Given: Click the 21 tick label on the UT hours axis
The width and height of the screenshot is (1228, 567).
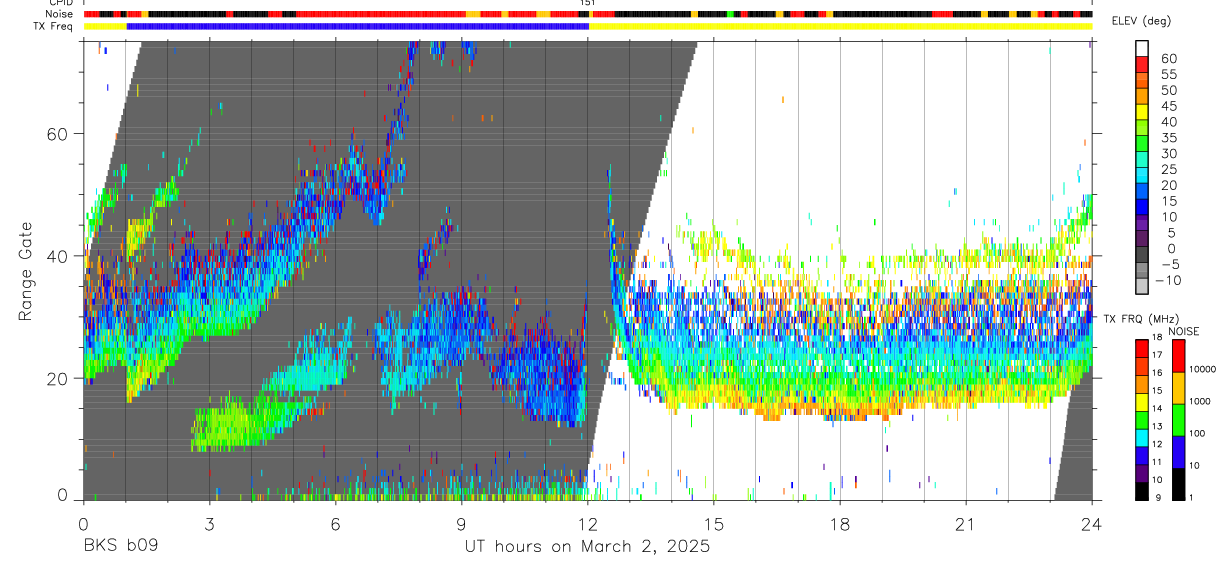Looking at the screenshot, I should point(966,524).
